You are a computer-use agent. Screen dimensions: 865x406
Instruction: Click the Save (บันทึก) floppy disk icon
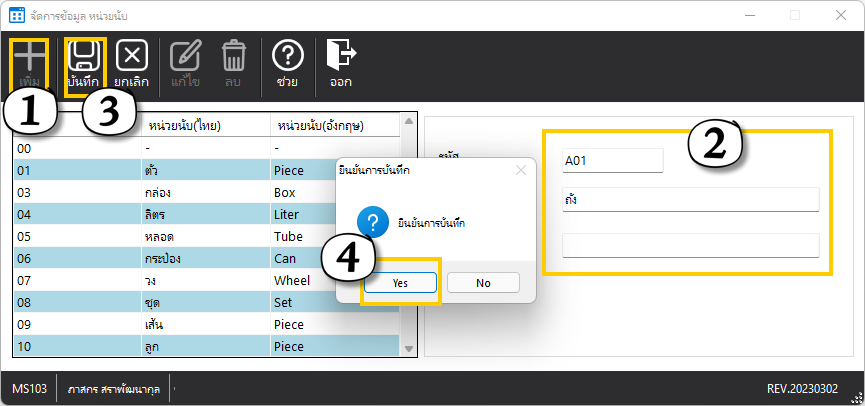[x=84, y=56]
